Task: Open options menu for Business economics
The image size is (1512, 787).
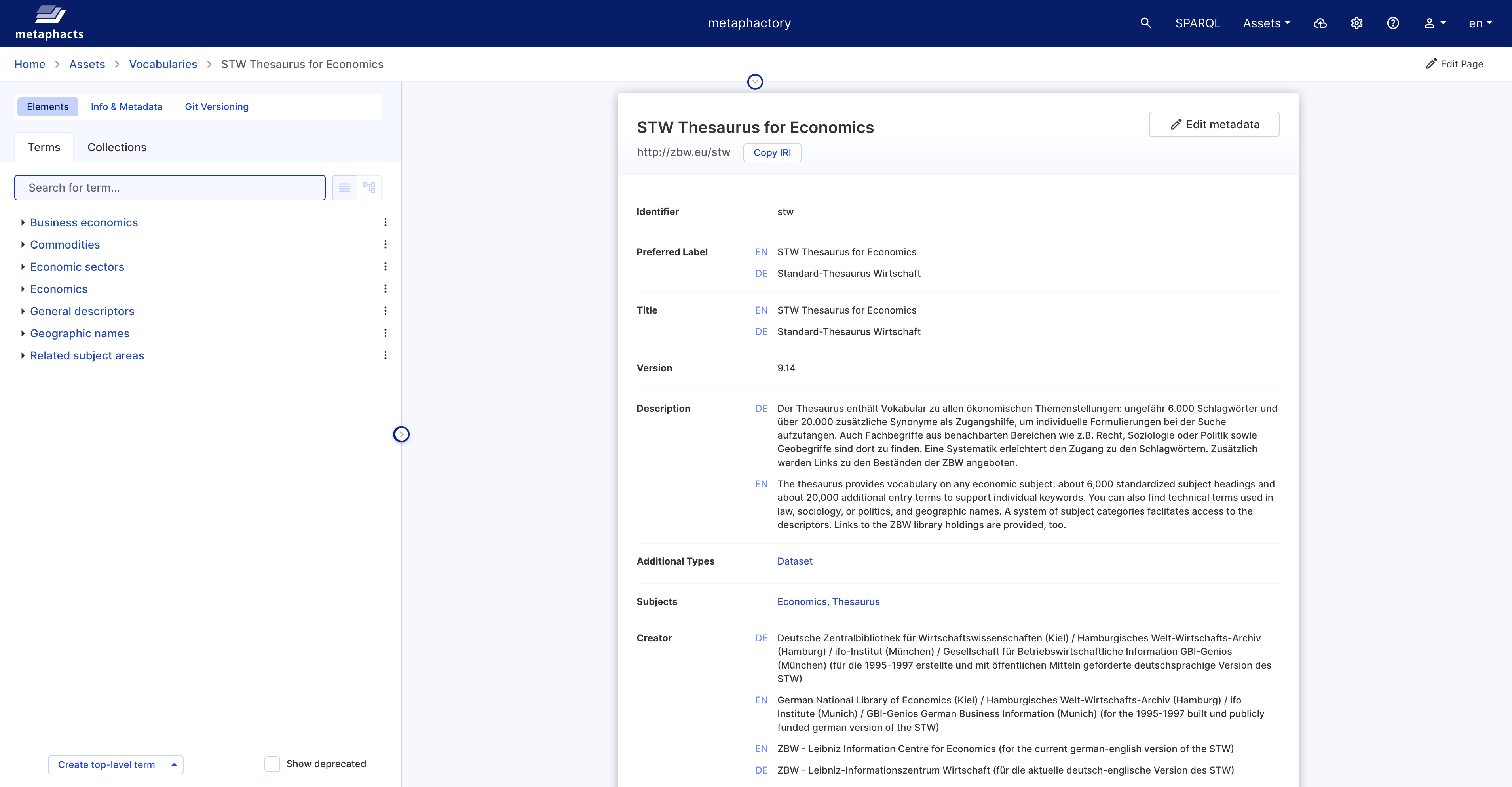Action: point(385,222)
